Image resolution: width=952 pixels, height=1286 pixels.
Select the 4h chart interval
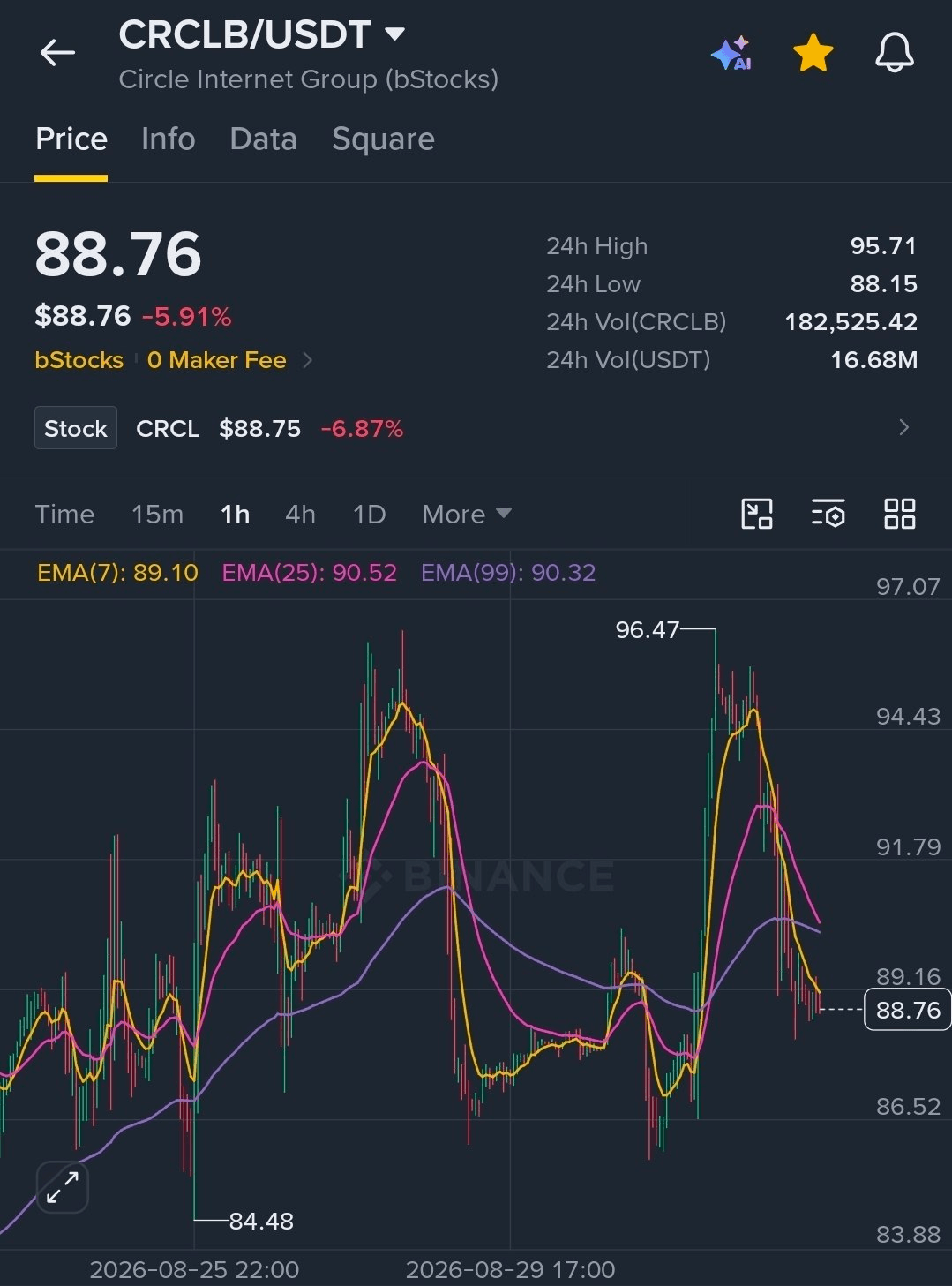coord(300,515)
